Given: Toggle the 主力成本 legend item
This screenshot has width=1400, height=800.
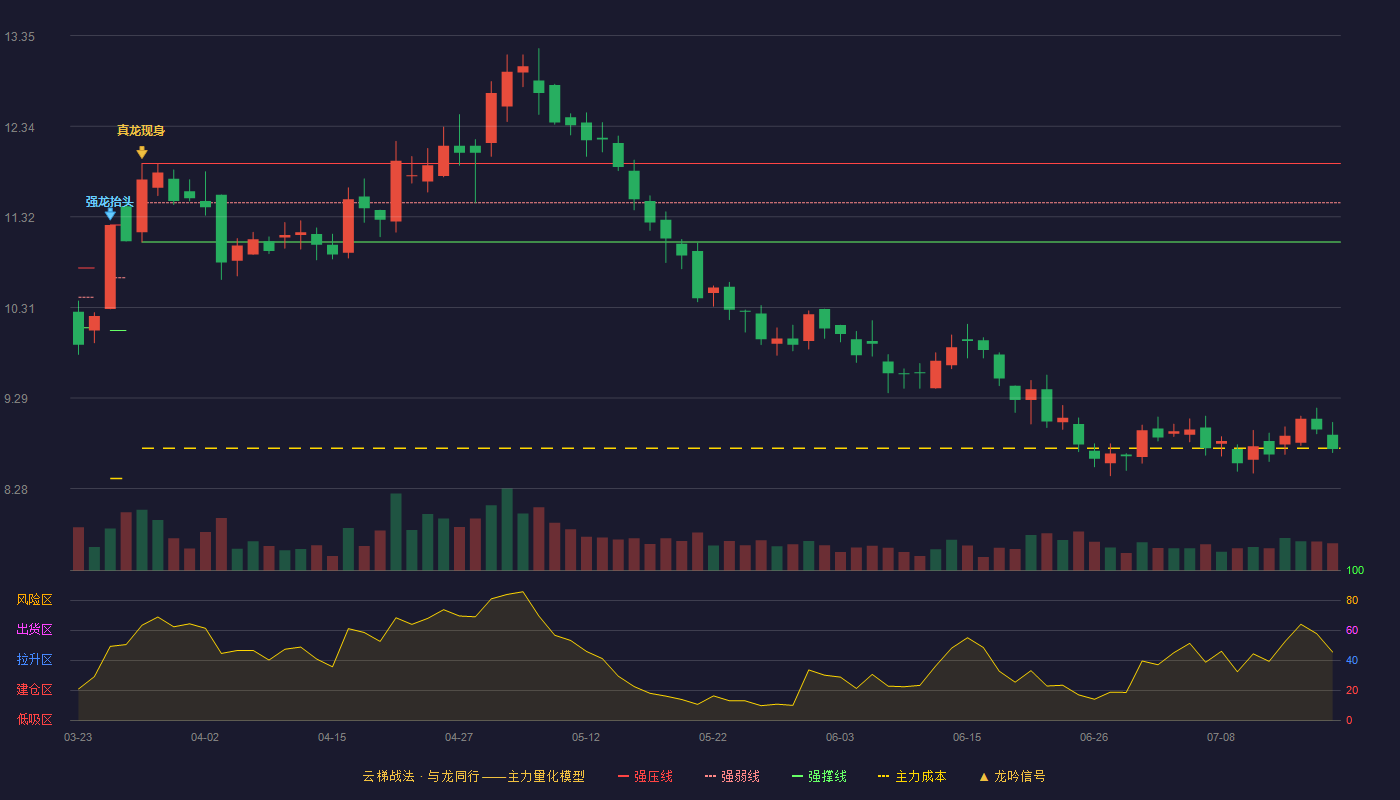Looking at the screenshot, I should pyautogui.click(x=912, y=776).
